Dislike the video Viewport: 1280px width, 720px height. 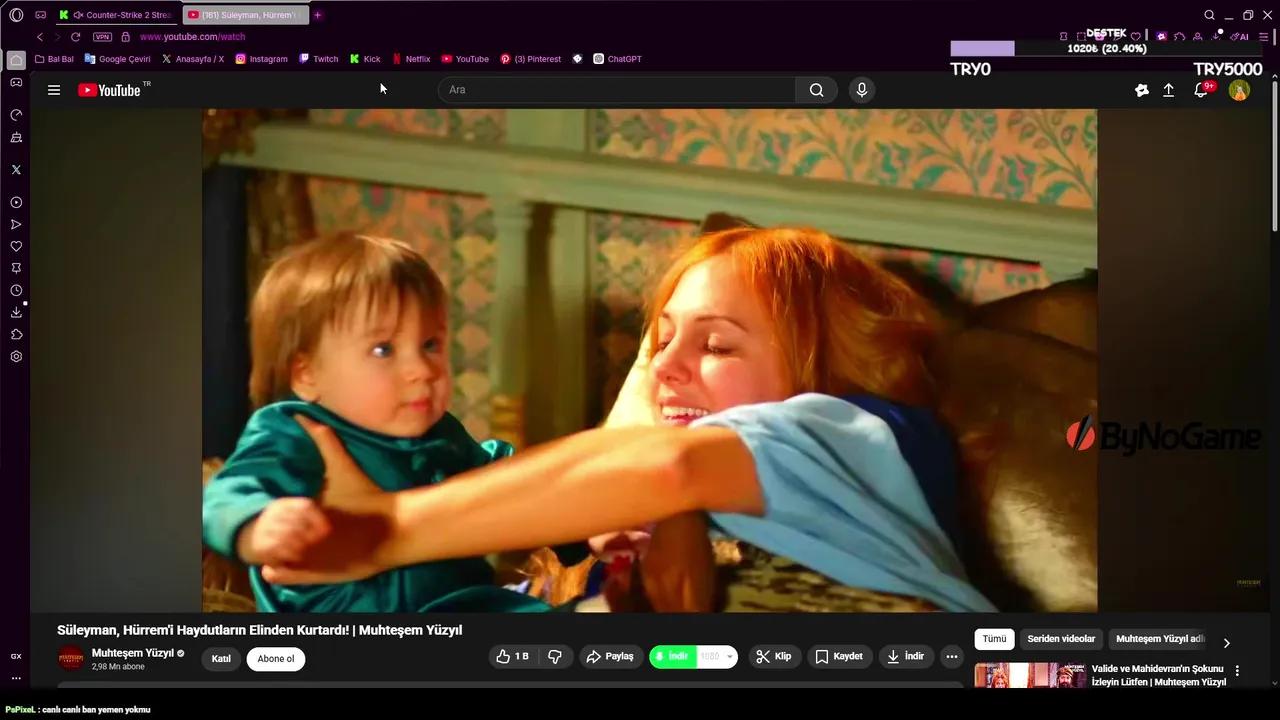555,656
